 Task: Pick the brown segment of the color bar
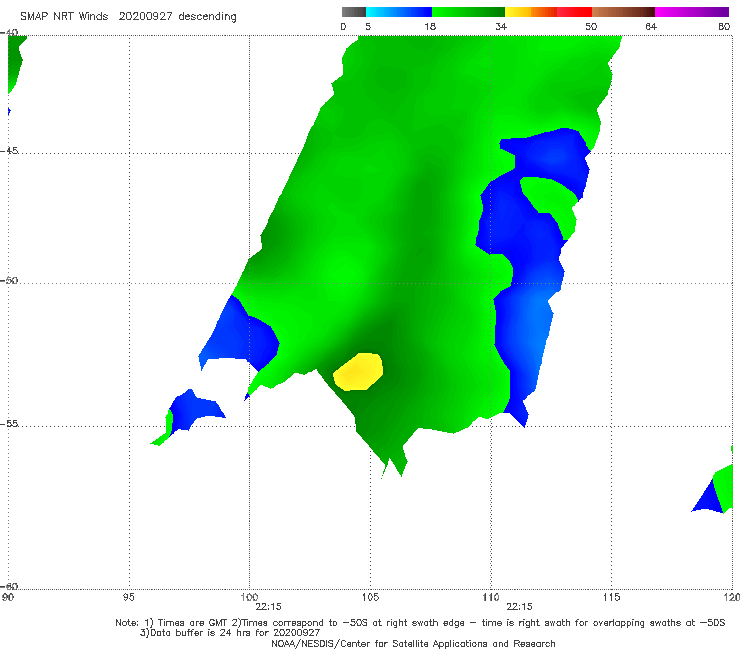tap(623, 12)
